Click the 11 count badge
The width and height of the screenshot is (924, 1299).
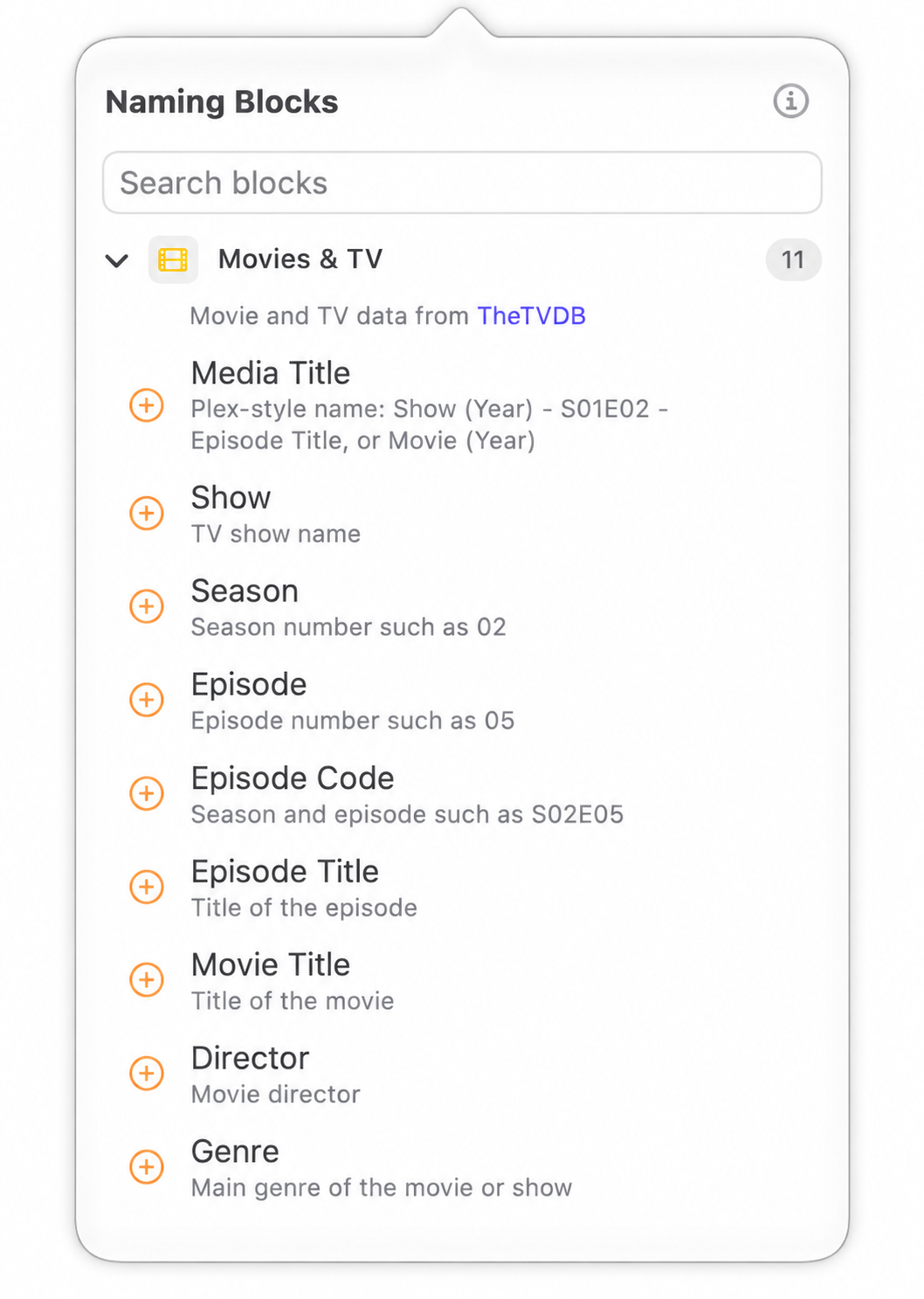point(793,259)
